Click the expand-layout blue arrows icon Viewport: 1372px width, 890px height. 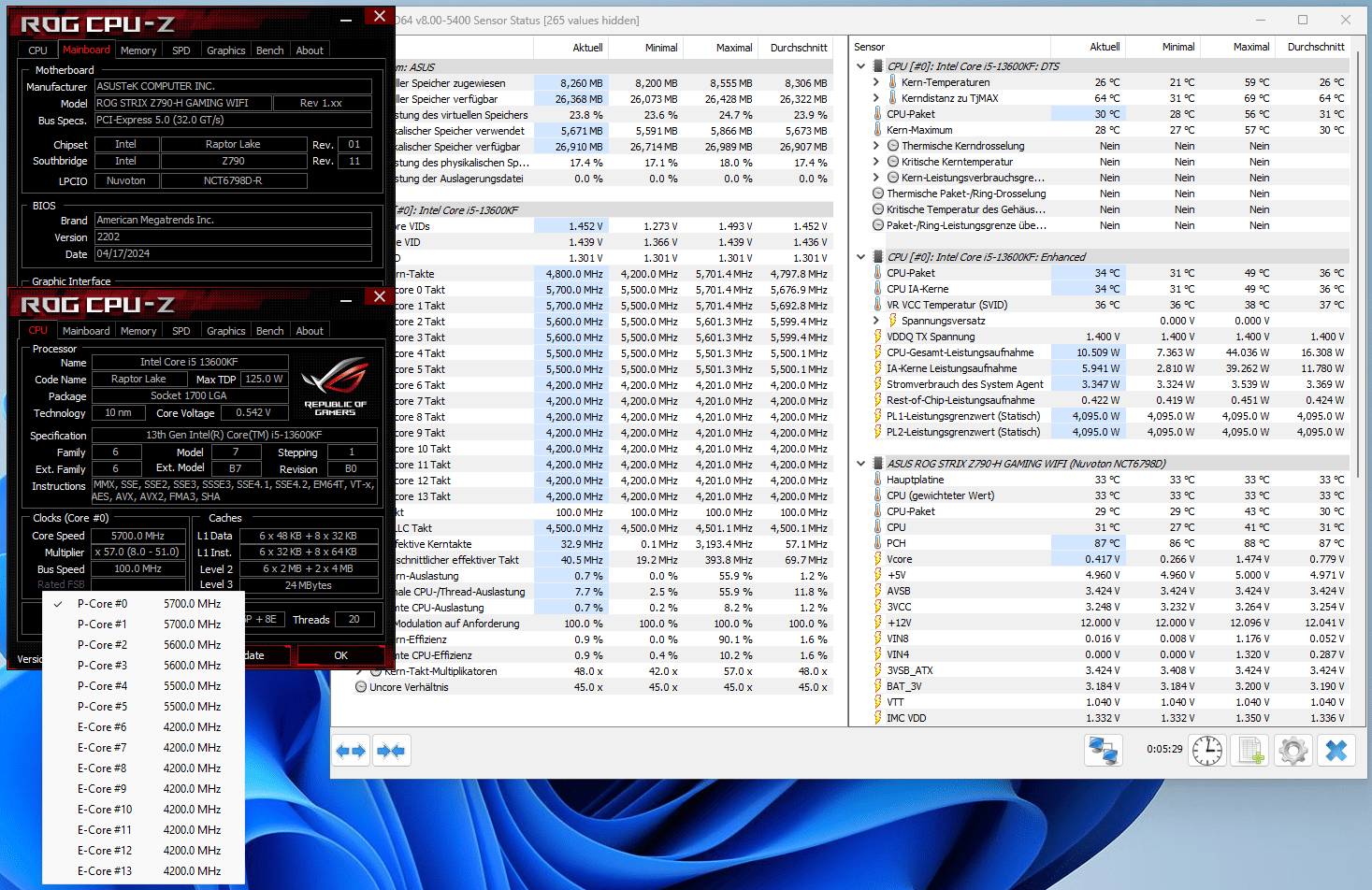351,751
